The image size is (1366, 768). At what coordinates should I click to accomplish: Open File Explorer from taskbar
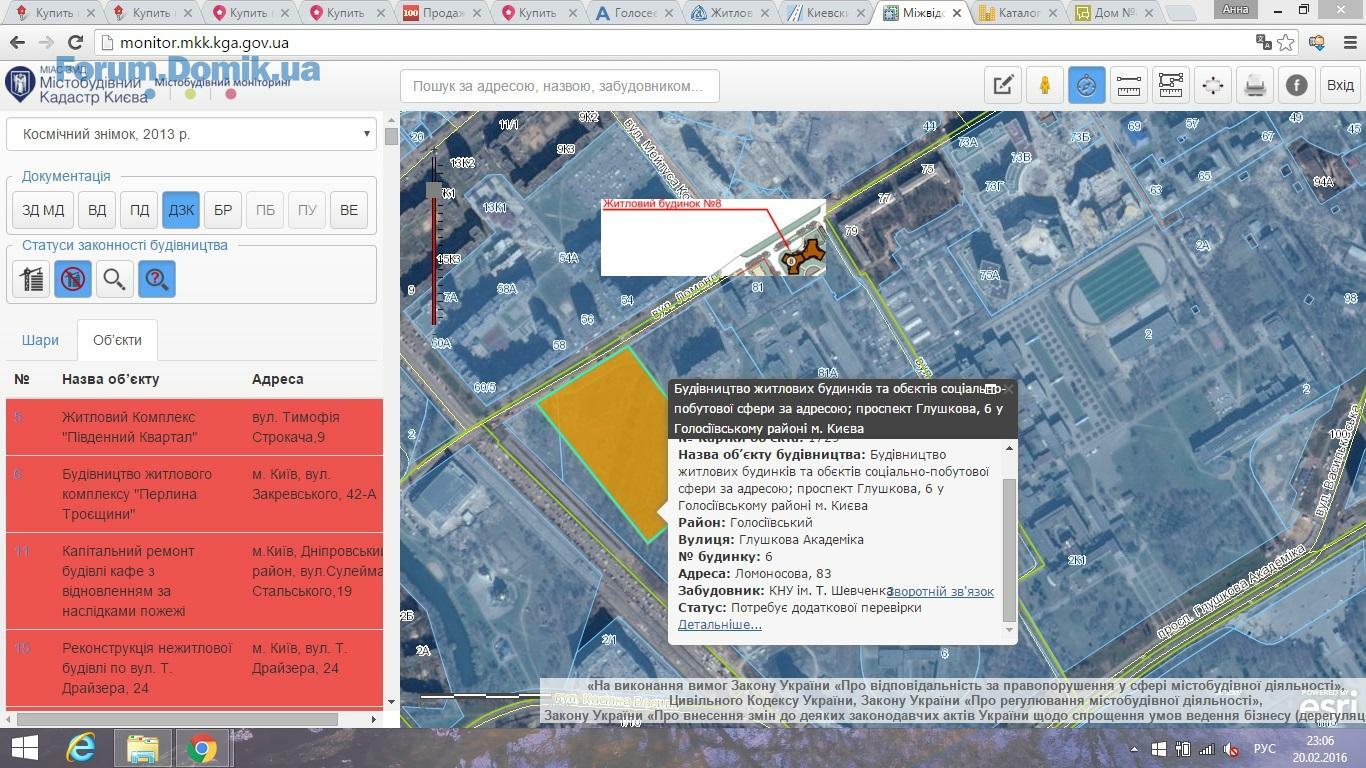pos(142,748)
